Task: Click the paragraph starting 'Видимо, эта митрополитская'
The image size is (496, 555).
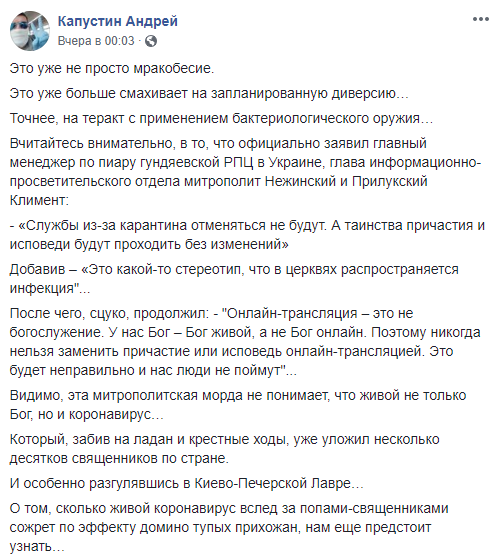Action: 238,405
